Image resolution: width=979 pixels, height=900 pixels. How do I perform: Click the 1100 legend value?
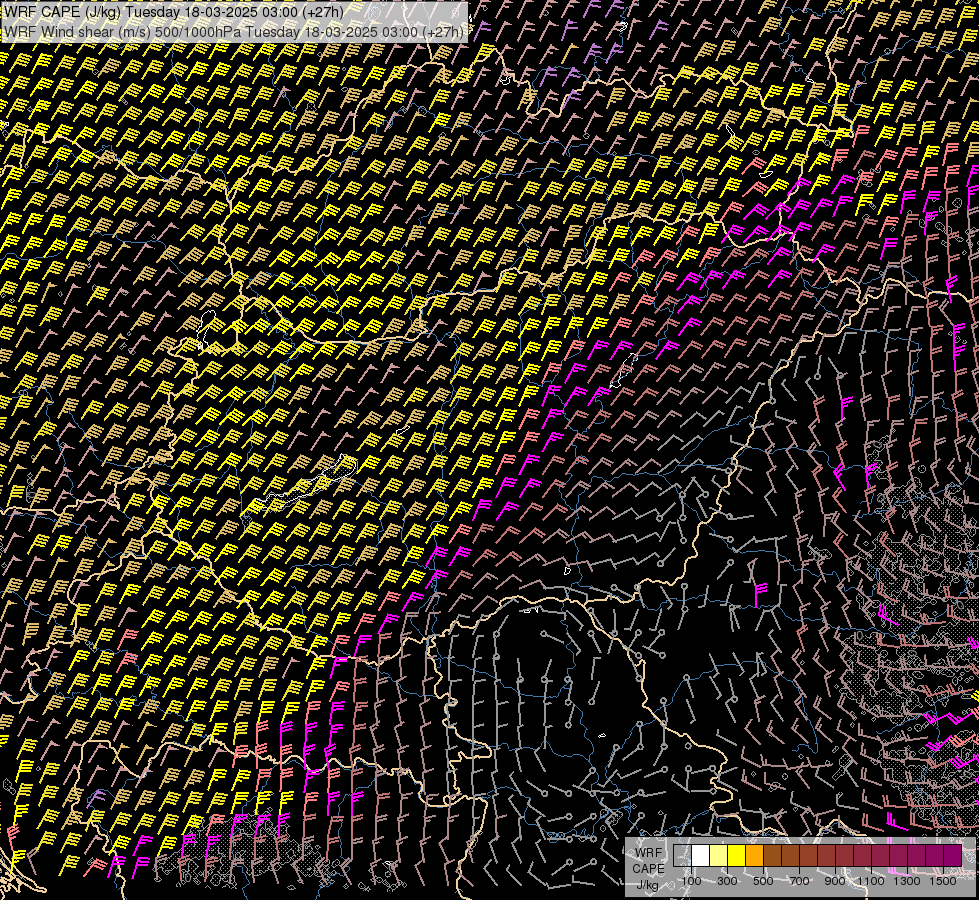[870, 881]
